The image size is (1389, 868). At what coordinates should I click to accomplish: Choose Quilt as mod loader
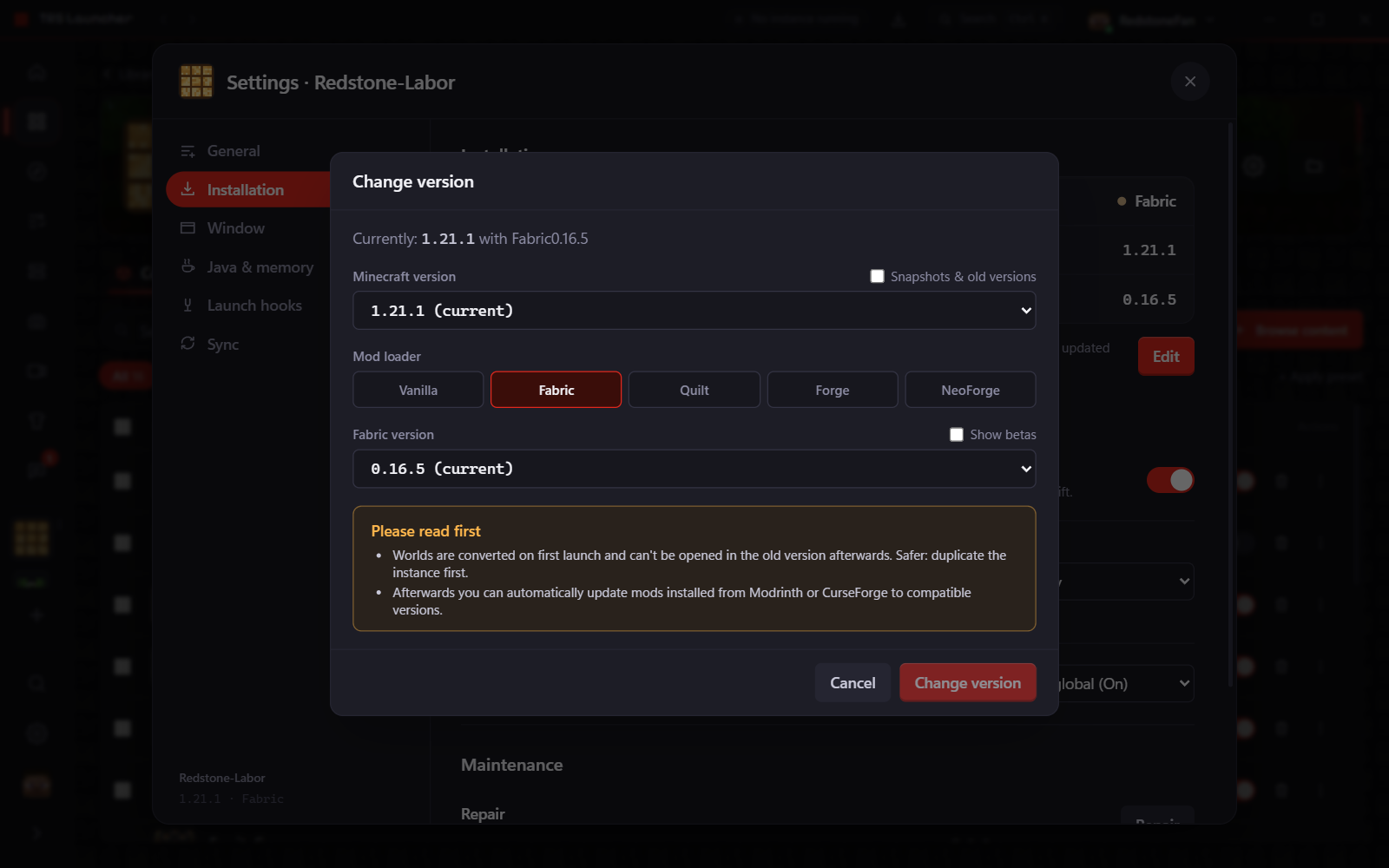(694, 390)
